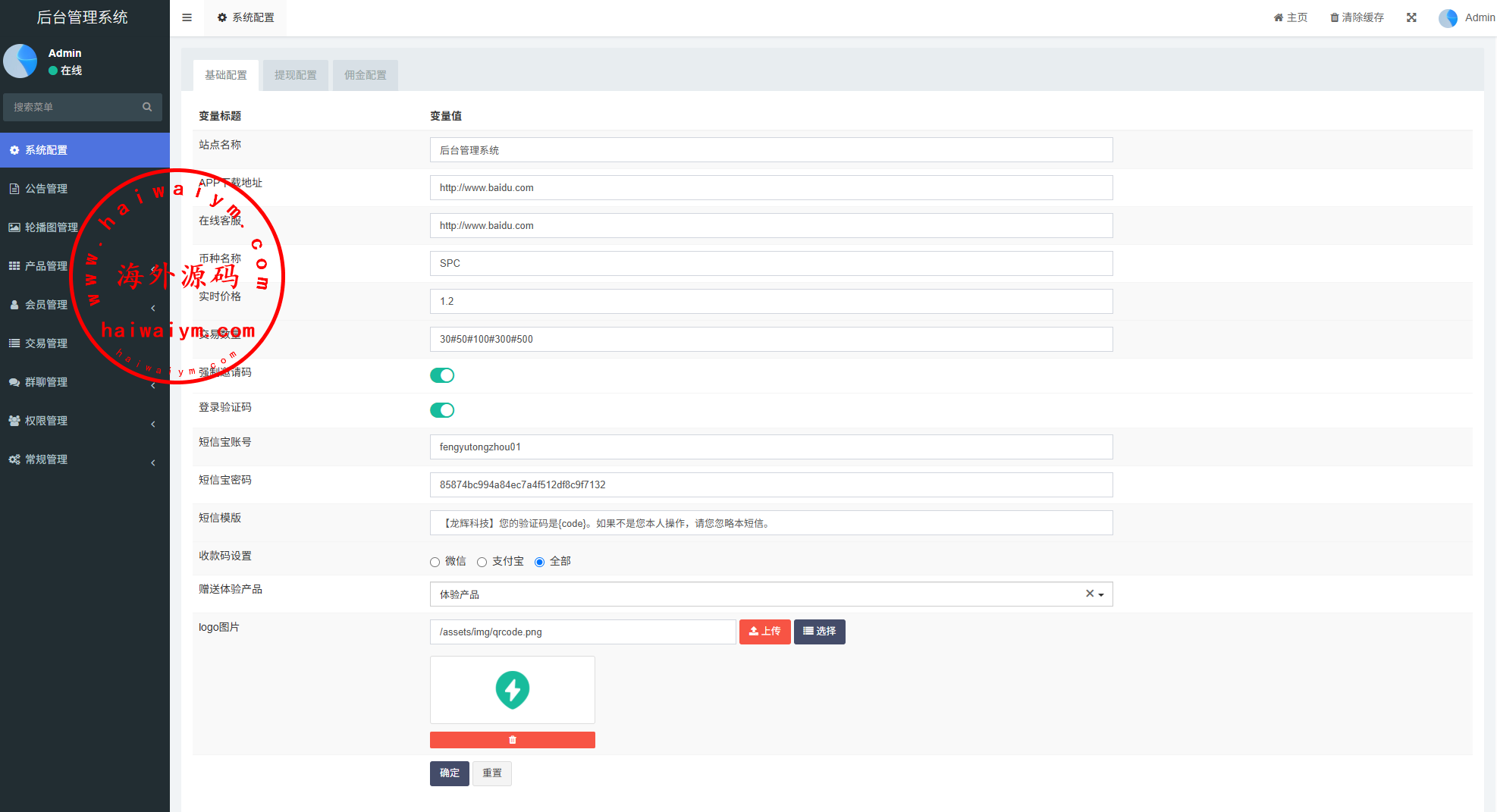The height and width of the screenshot is (812, 1497).
Task: Open 轮播图管理 in the sidebar
Action: 51,227
